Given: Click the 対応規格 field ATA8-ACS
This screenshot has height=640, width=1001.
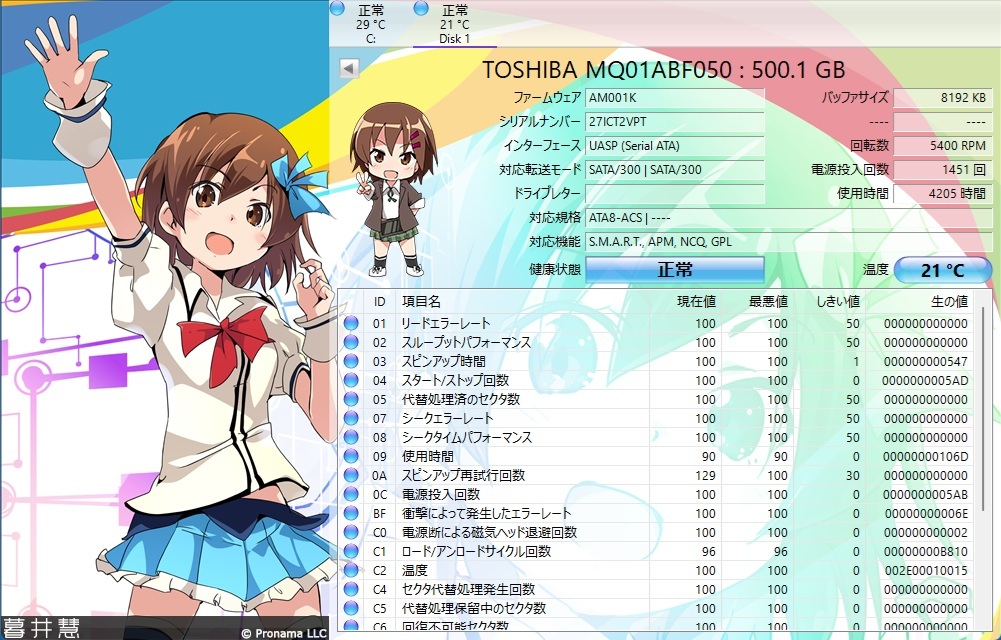Looking at the screenshot, I should coord(788,218).
